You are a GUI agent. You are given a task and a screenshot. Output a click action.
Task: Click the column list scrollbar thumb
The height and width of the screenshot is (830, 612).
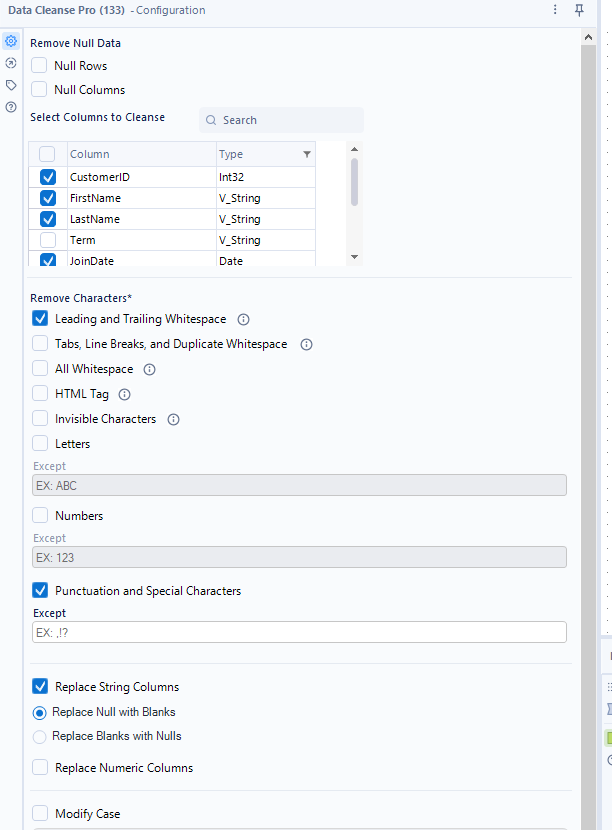coord(354,182)
